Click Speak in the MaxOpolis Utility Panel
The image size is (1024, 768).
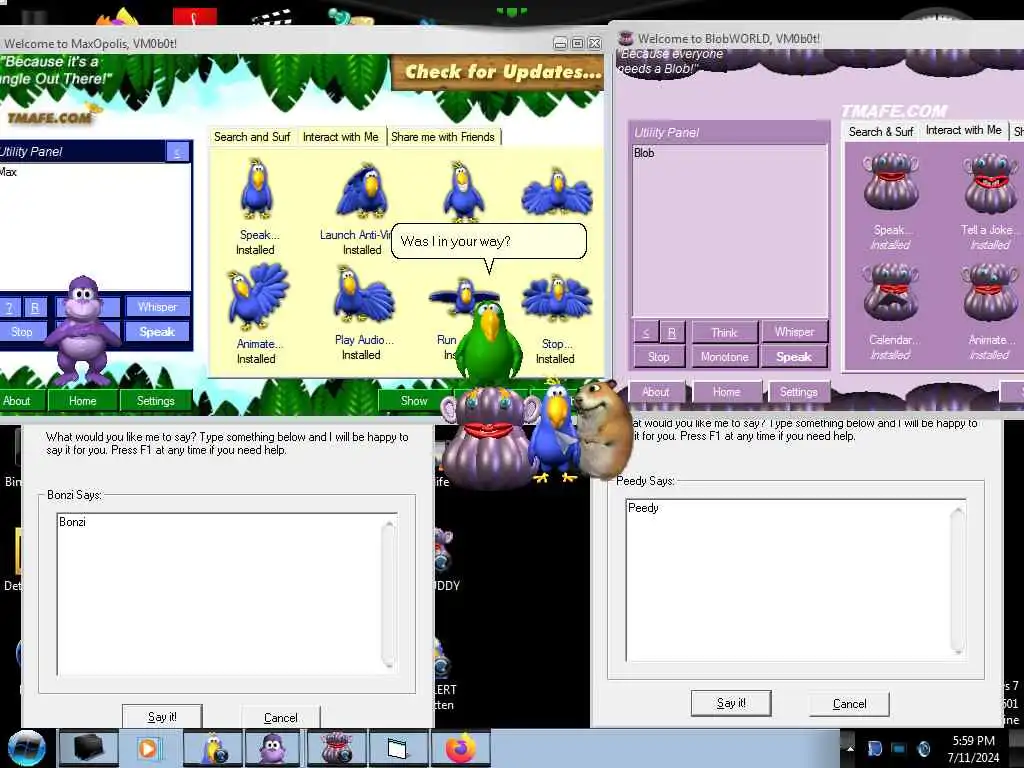(157, 332)
